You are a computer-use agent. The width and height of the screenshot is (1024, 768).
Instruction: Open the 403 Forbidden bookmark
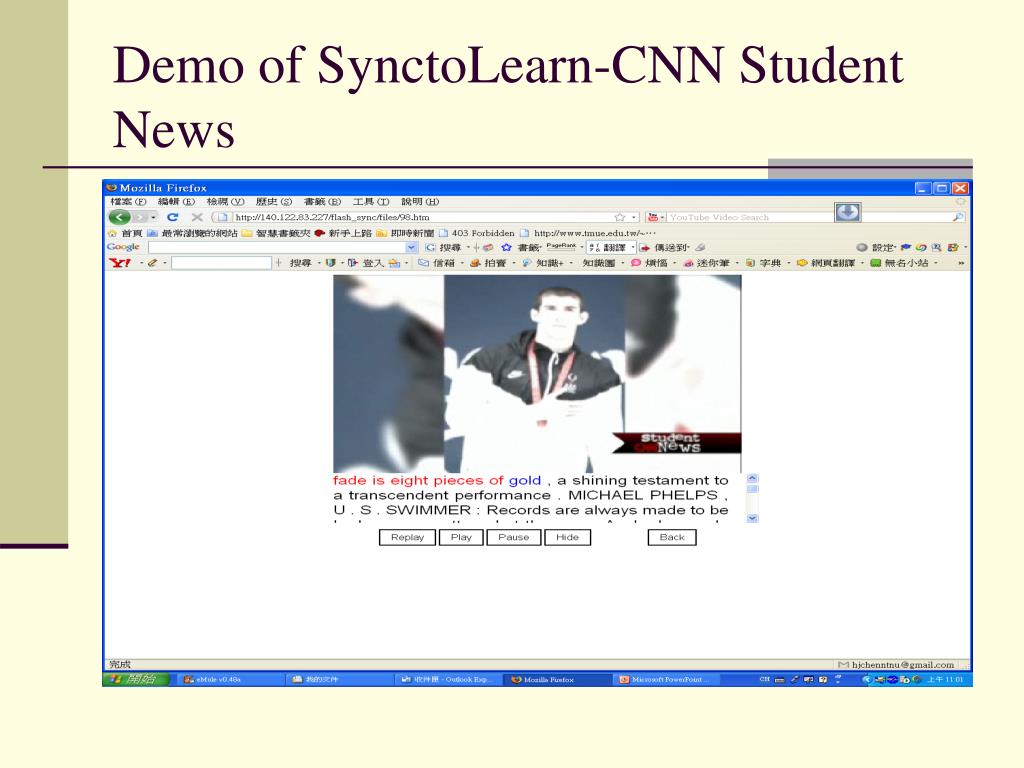(477, 233)
